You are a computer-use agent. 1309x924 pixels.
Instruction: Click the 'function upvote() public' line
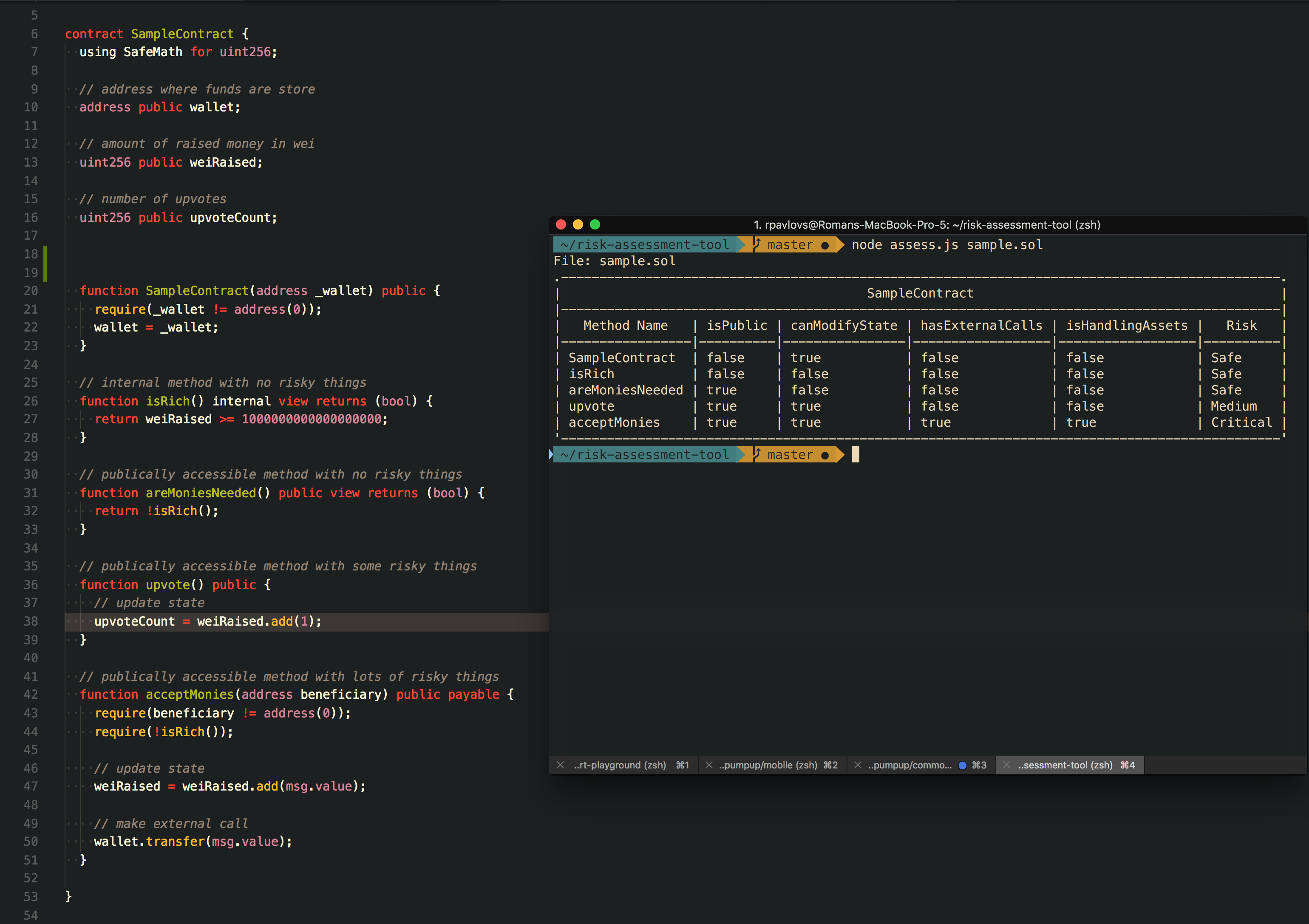pyautogui.click(x=175, y=584)
